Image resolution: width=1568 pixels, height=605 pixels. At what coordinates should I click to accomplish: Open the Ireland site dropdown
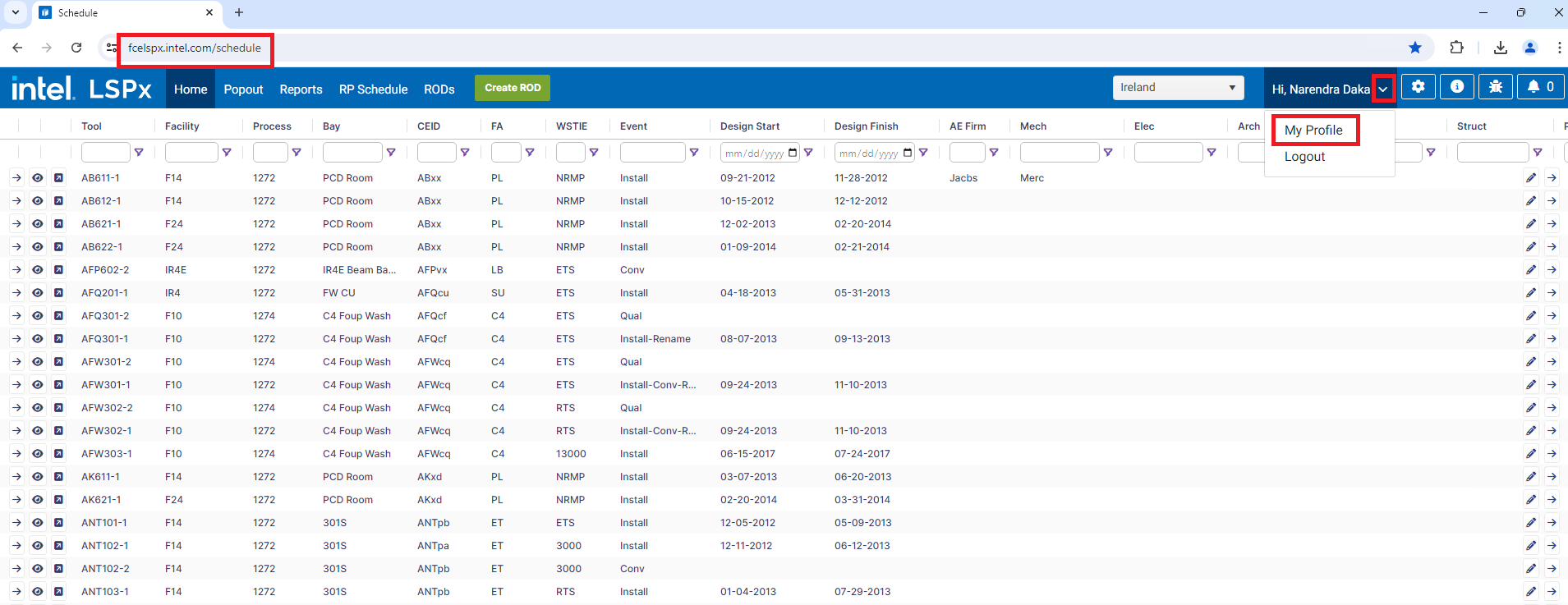1178,88
